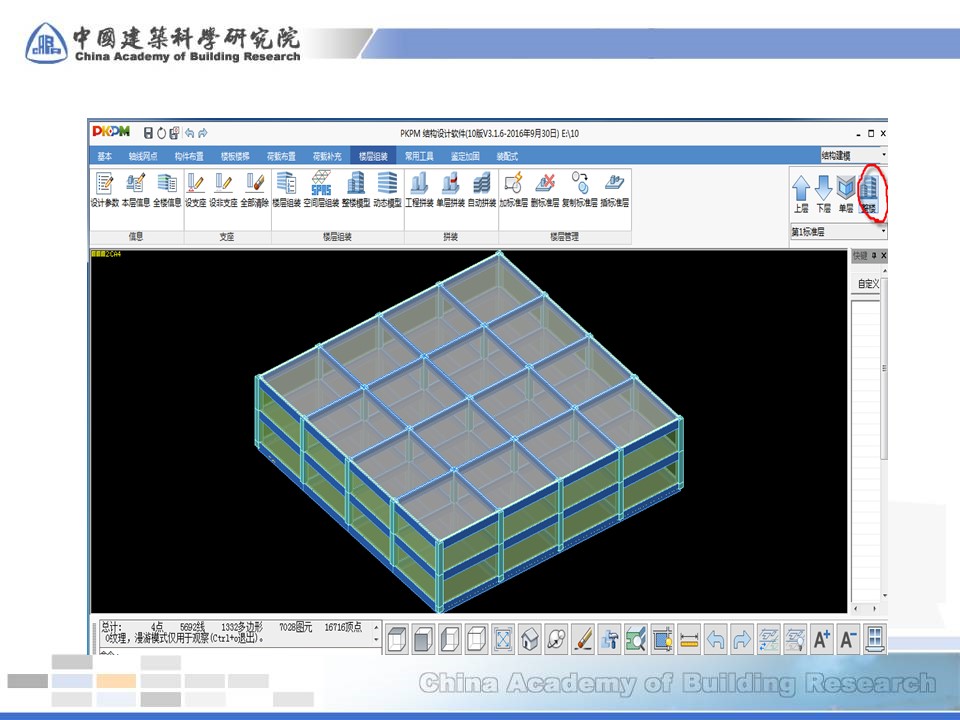This screenshot has height=720, width=960.
Task: Launch 空间层组装 SPAS tool
Action: coord(321,189)
